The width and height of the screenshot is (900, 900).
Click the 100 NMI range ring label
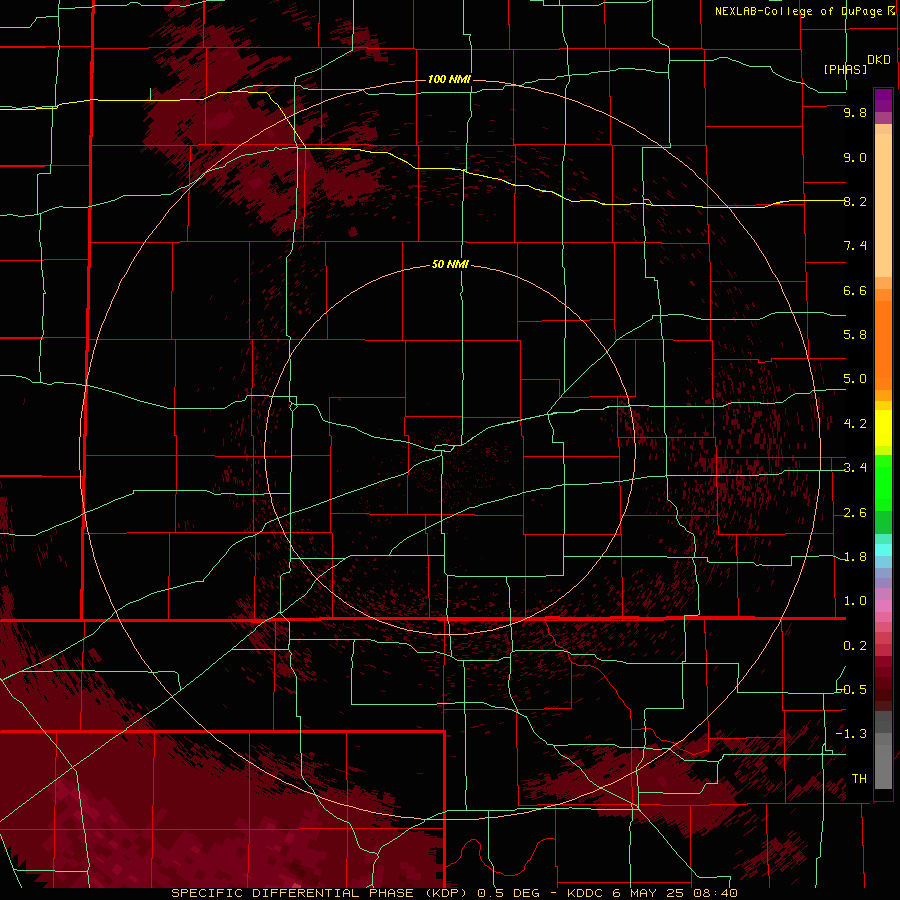[x=449, y=79]
